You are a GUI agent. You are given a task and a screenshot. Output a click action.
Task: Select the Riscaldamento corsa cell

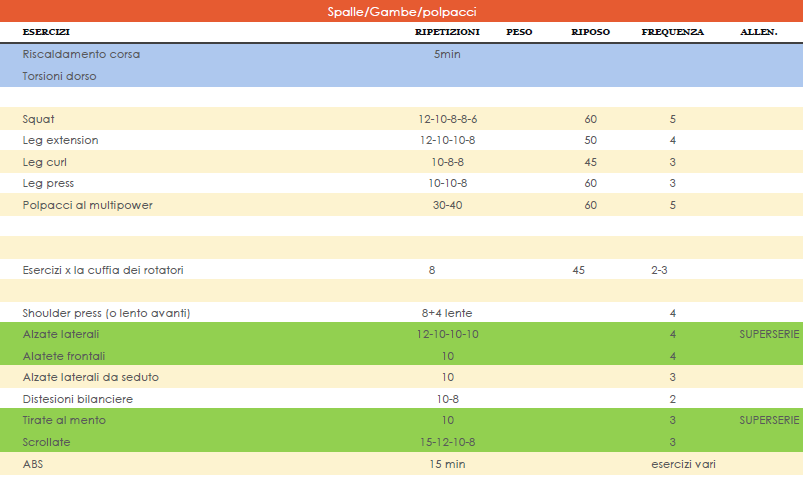coord(81,54)
